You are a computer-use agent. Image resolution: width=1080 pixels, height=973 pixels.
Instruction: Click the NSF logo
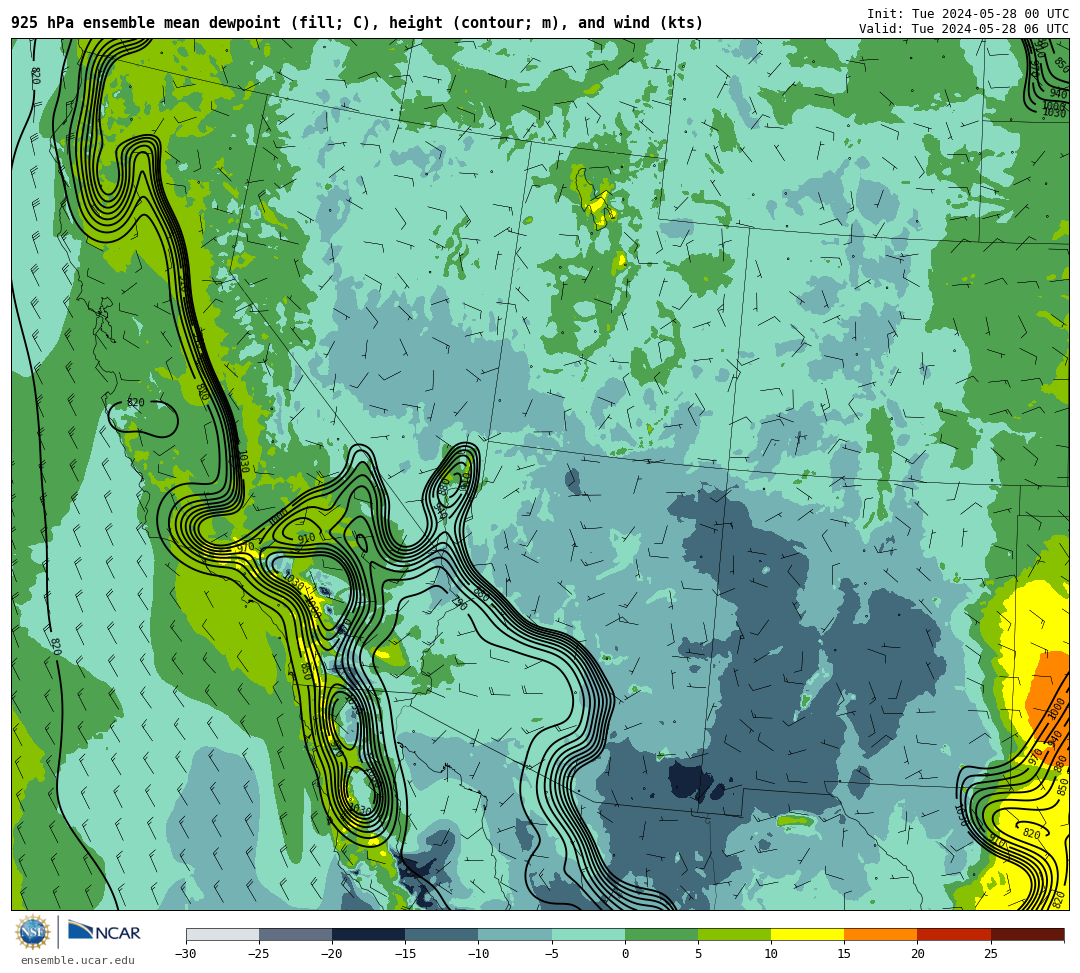click(x=32, y=933)
